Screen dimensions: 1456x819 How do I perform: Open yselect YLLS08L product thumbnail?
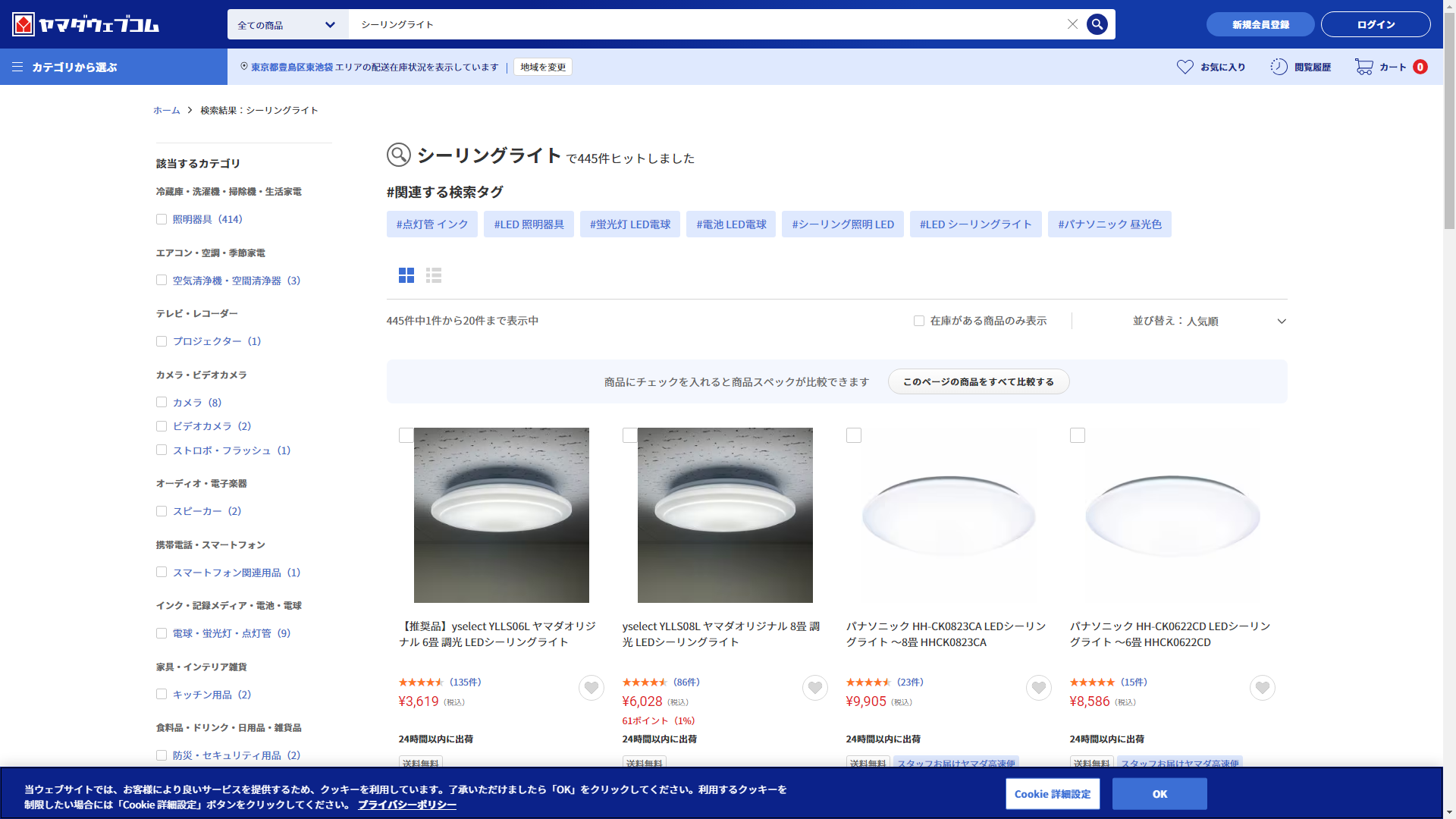pyautogui.click(x=724, y=515)
